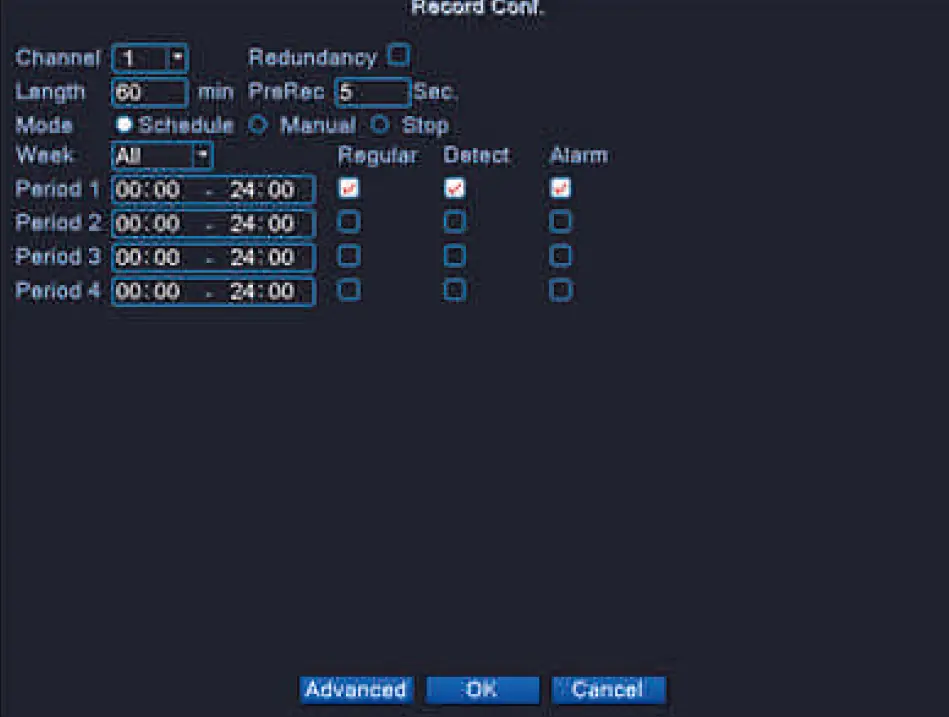Check Regular for Period 2
Viewport: 949px width, 717px height.
[349, 221]
